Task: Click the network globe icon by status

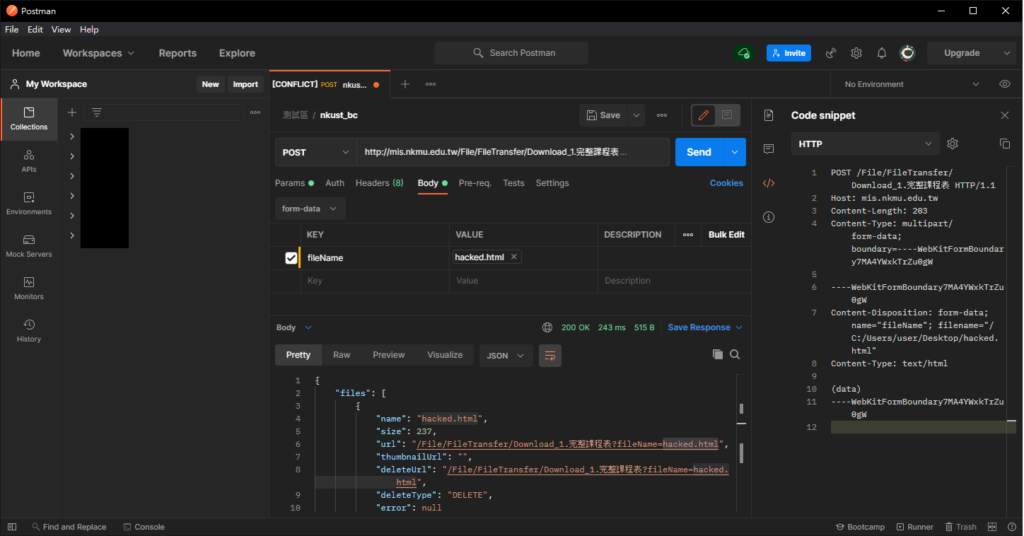Action: [x=547, y=327]
